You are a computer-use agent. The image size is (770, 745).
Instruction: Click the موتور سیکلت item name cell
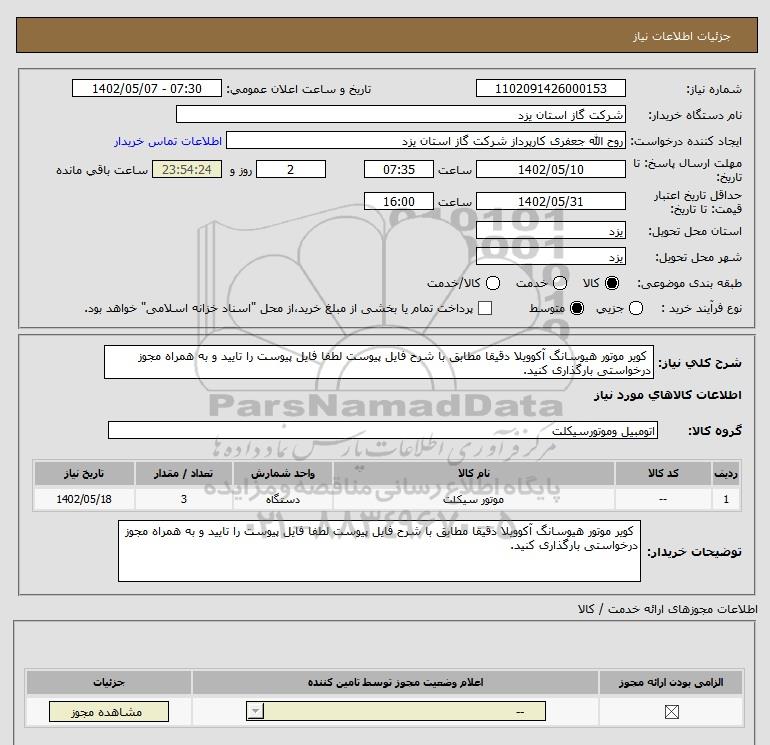point(473,499)
